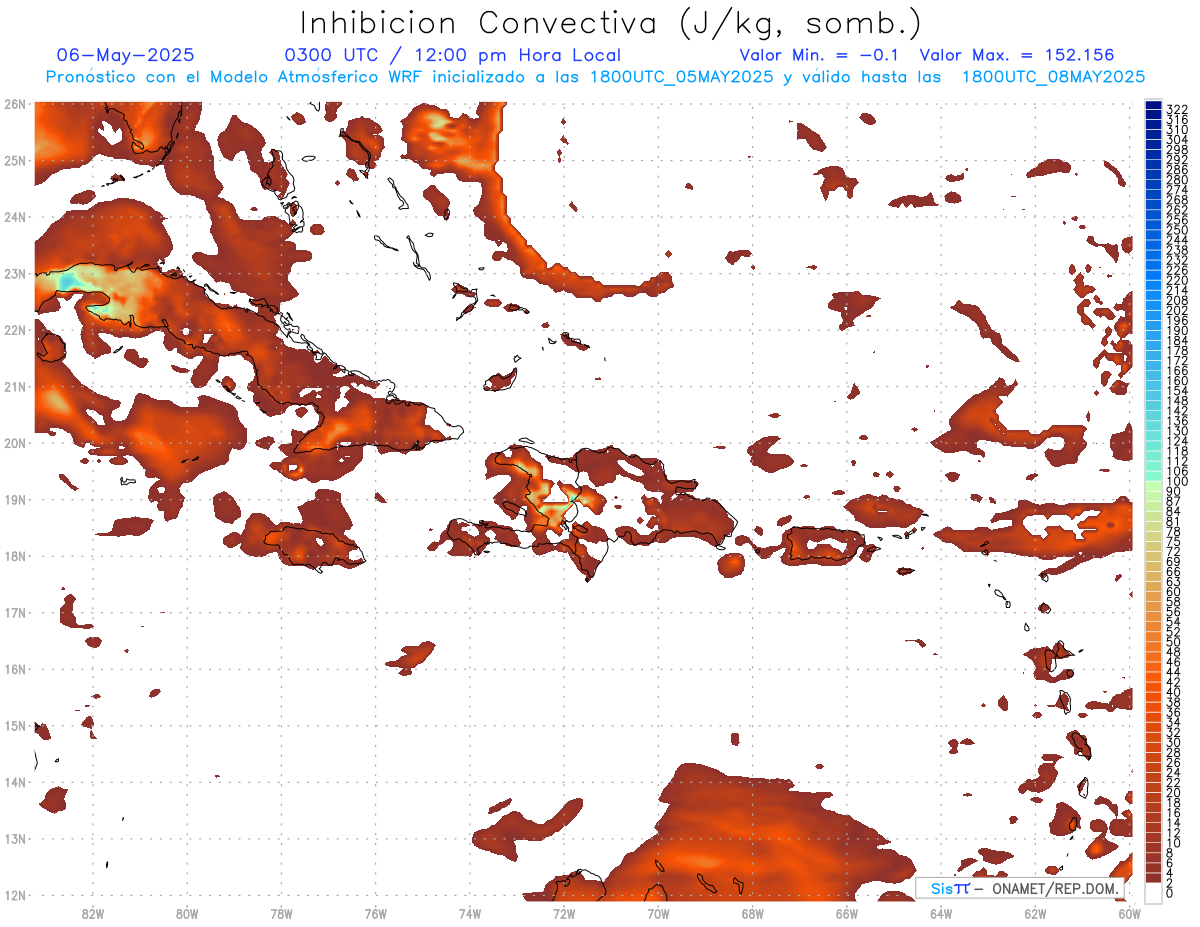The height and width of the screenshot is (927, 1200).
Task: Click the colorbar label 250
Action: click(1176, 230)
